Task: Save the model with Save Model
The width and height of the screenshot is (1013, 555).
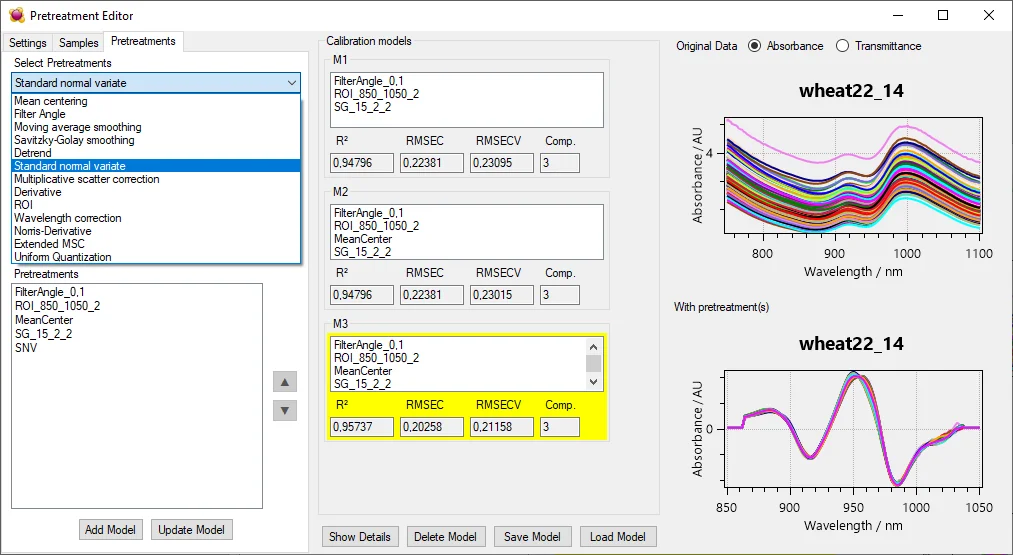Action: pyautogui.click(x=532, y=537)
